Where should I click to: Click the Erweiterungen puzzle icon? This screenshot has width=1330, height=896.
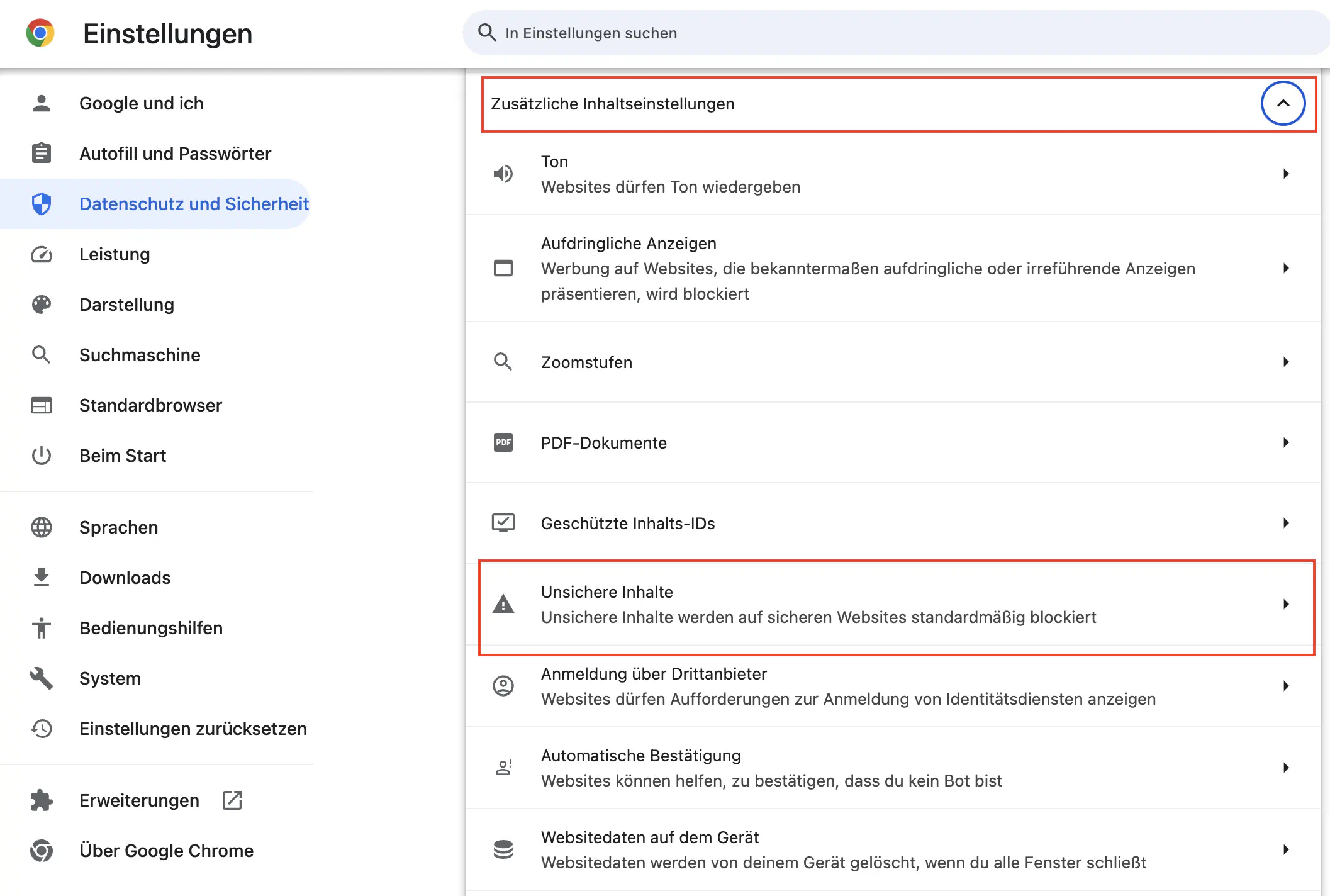41,800
